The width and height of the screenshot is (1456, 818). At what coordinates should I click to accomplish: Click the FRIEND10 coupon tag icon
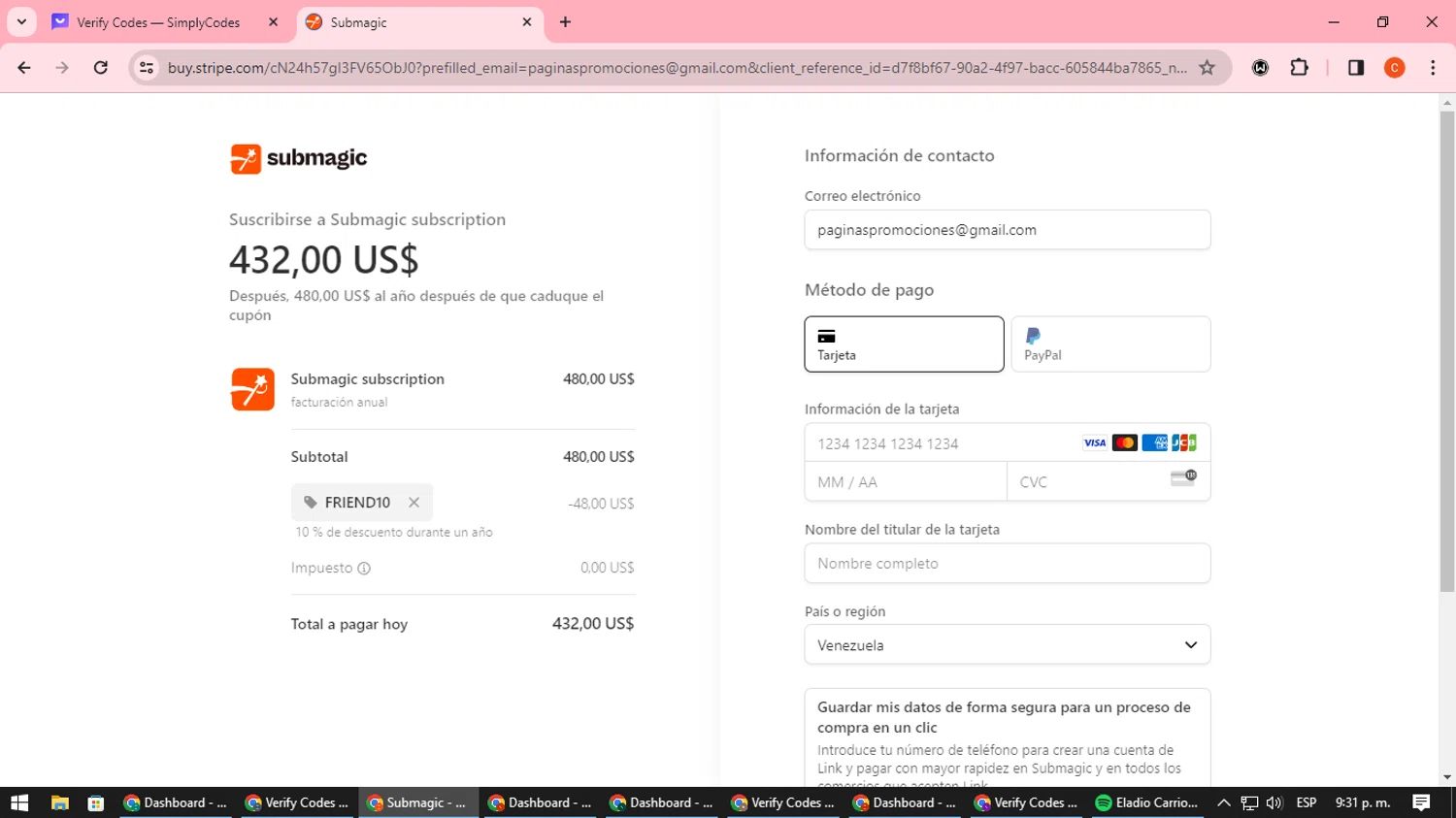(x=311, y=503)
